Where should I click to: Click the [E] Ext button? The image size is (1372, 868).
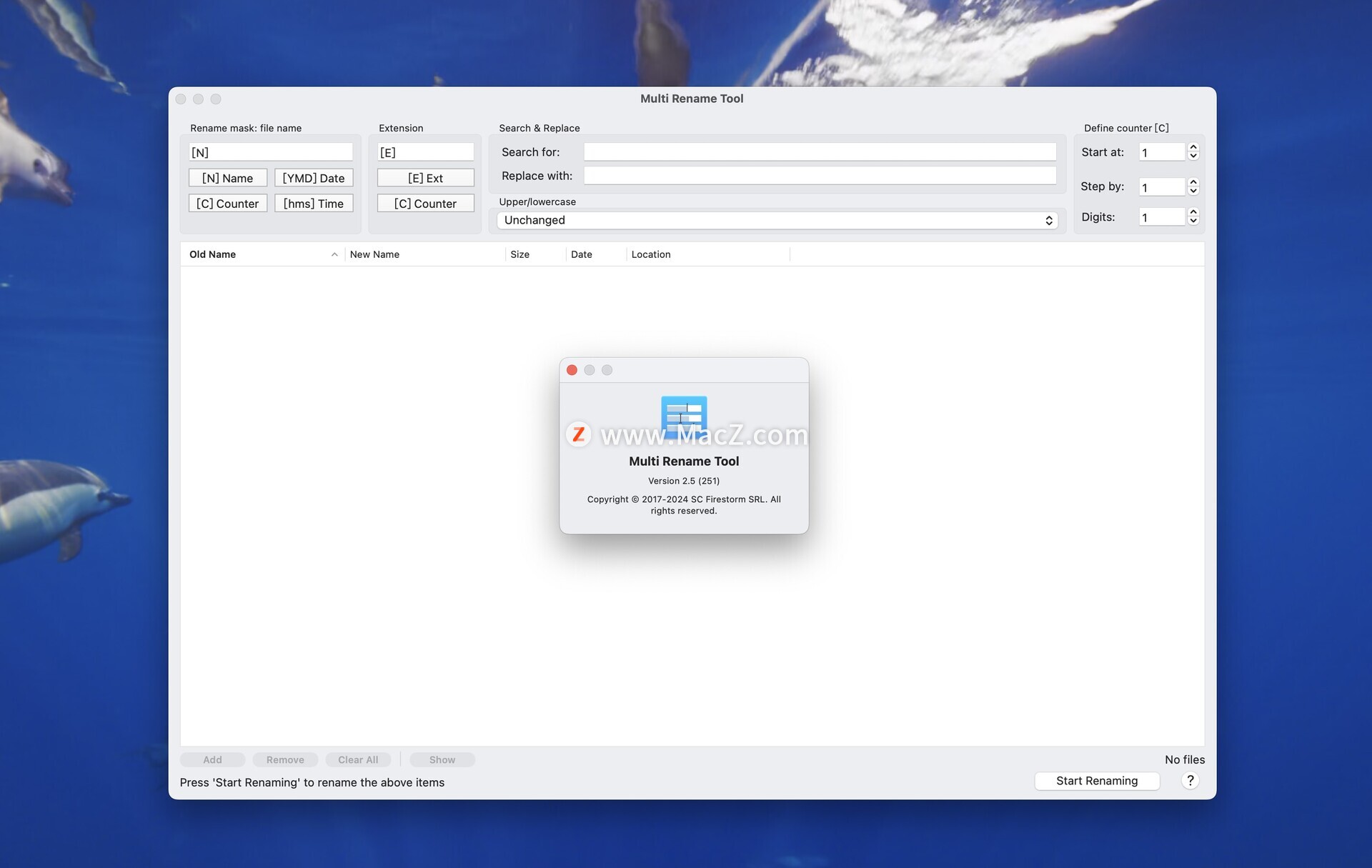pyautogui.click(x=425, y=178)
